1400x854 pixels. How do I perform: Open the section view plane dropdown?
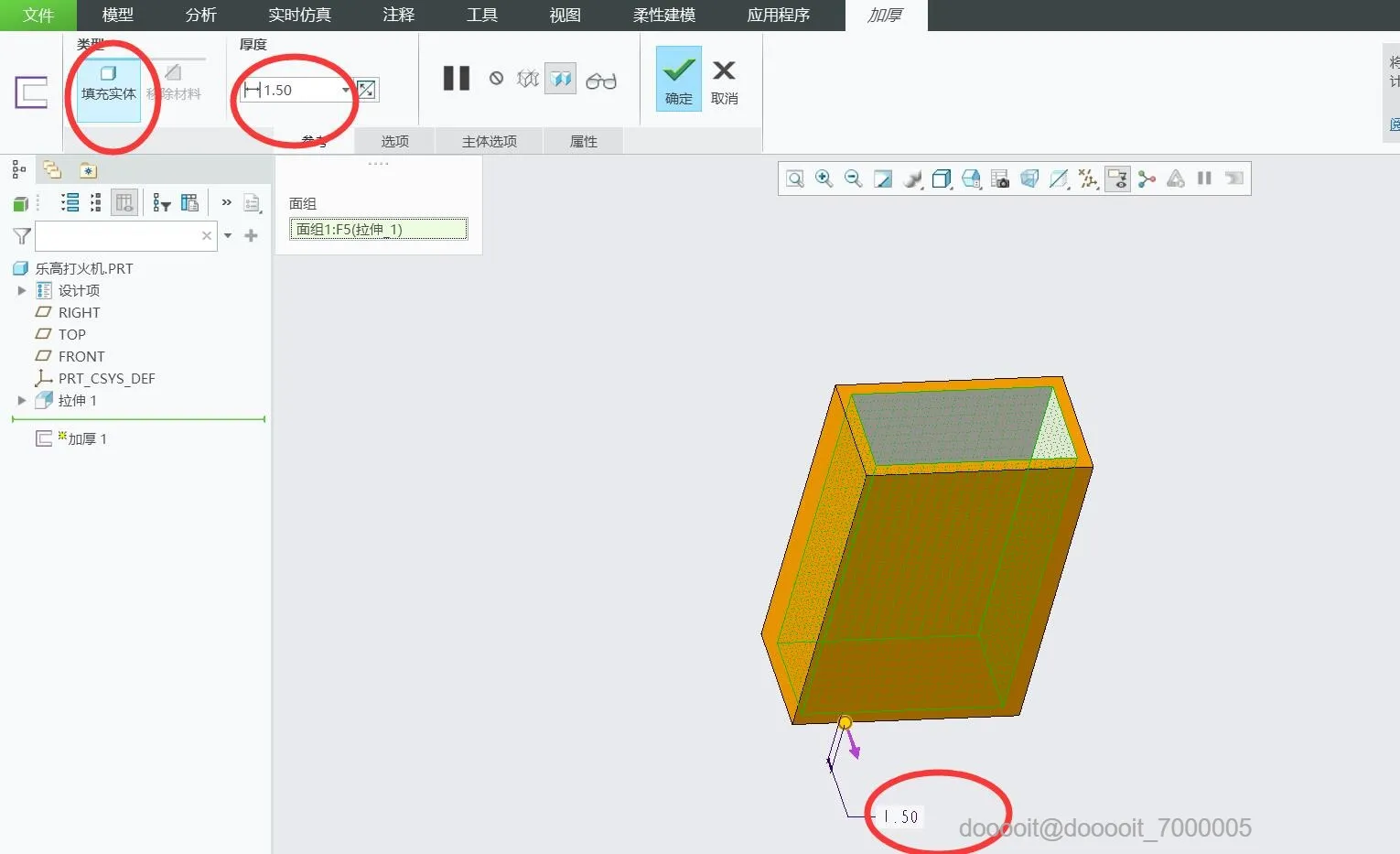click(x=1059, y=178)
